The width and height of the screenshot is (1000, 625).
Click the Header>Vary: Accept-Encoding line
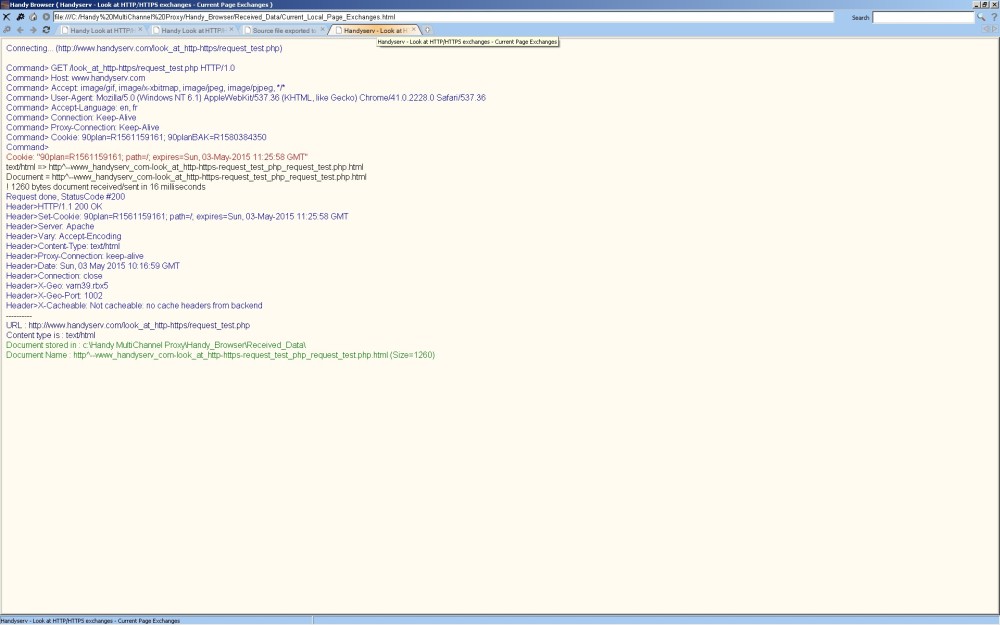tap(64, 237)
